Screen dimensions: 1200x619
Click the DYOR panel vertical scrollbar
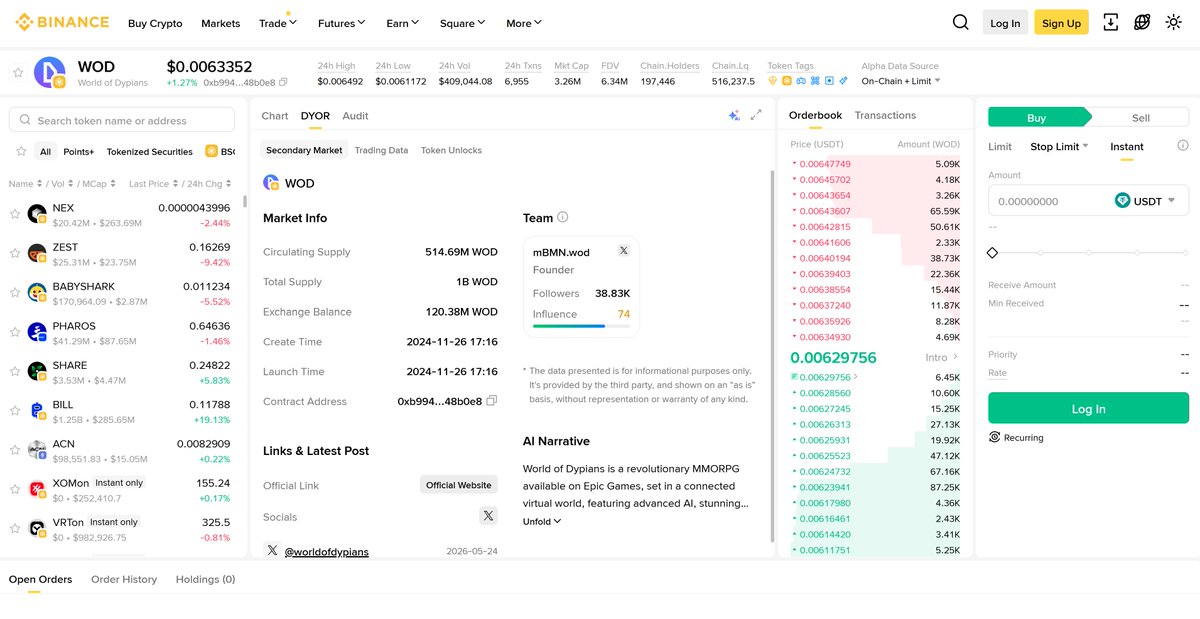(x=771, y=355)
